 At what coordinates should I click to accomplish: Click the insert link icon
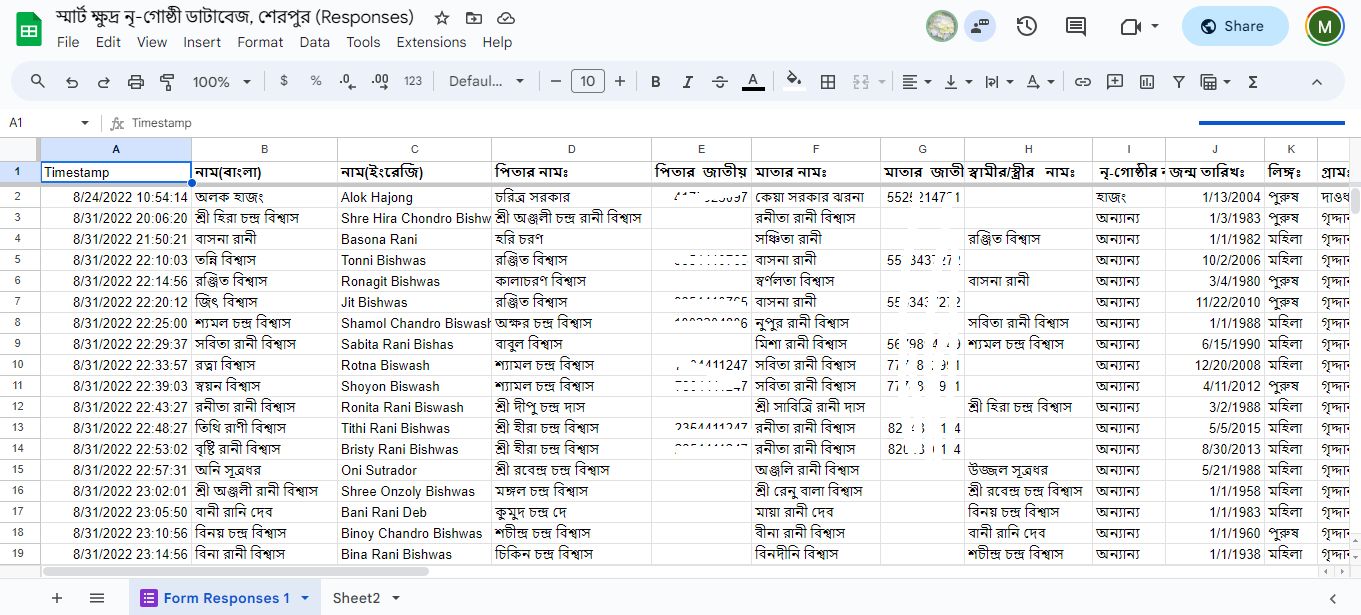[x=1082, y=82]
